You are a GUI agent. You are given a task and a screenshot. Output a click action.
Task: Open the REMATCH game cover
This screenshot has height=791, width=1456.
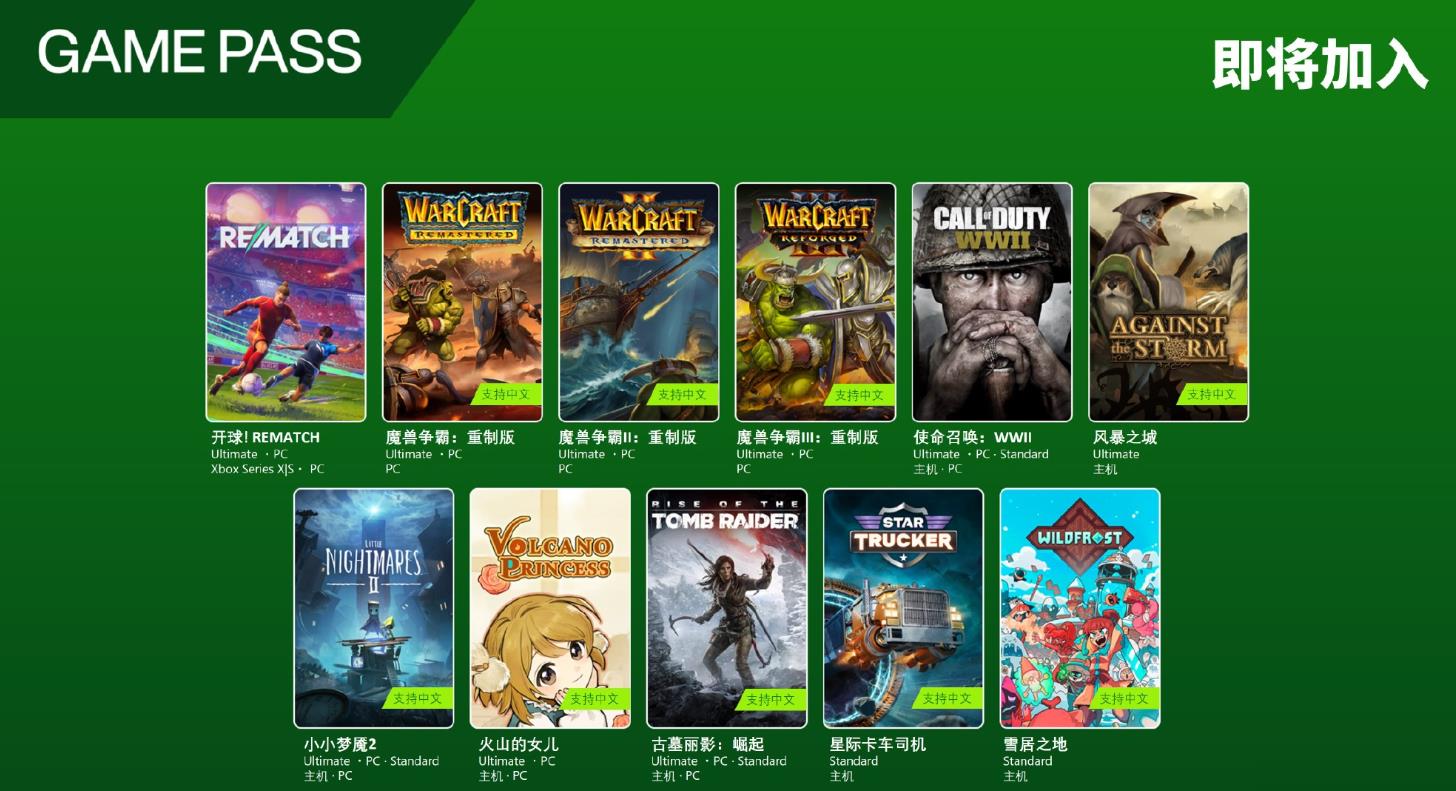(286, 302)
